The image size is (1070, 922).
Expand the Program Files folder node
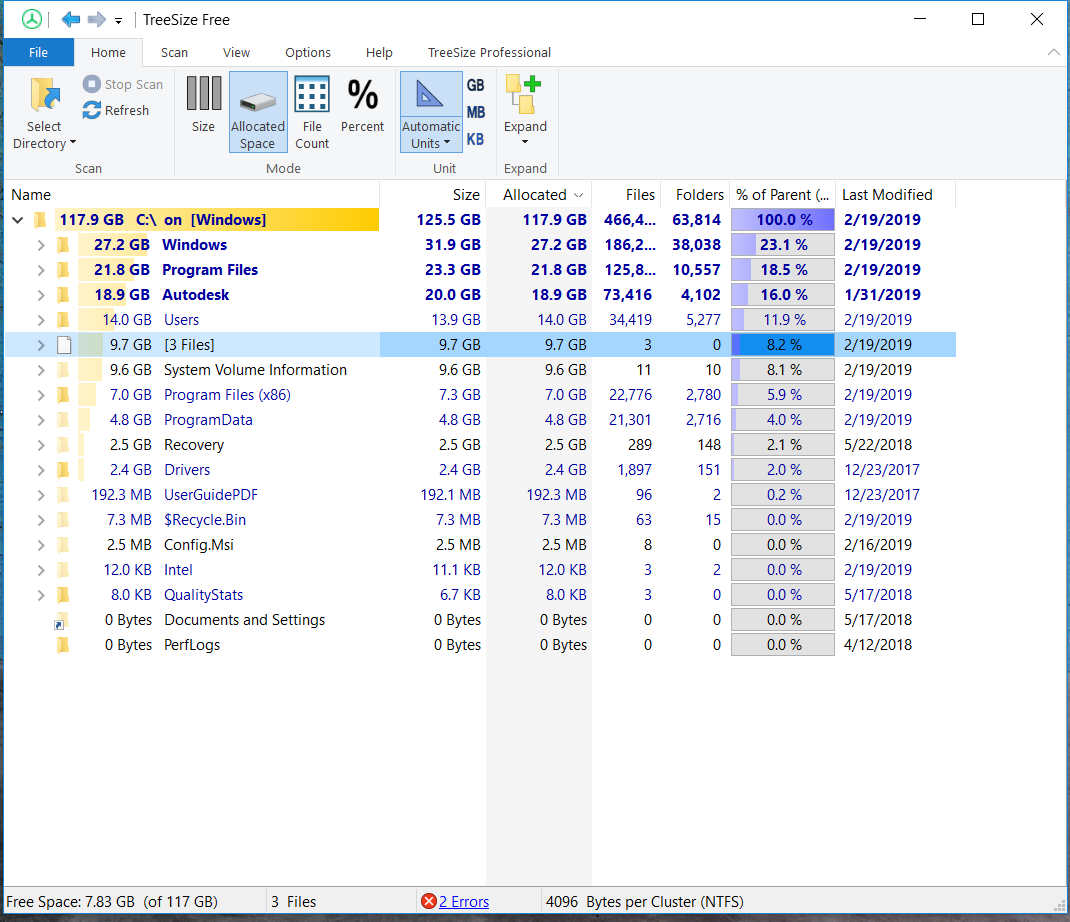pyautogui.click(x=41, y=270)
